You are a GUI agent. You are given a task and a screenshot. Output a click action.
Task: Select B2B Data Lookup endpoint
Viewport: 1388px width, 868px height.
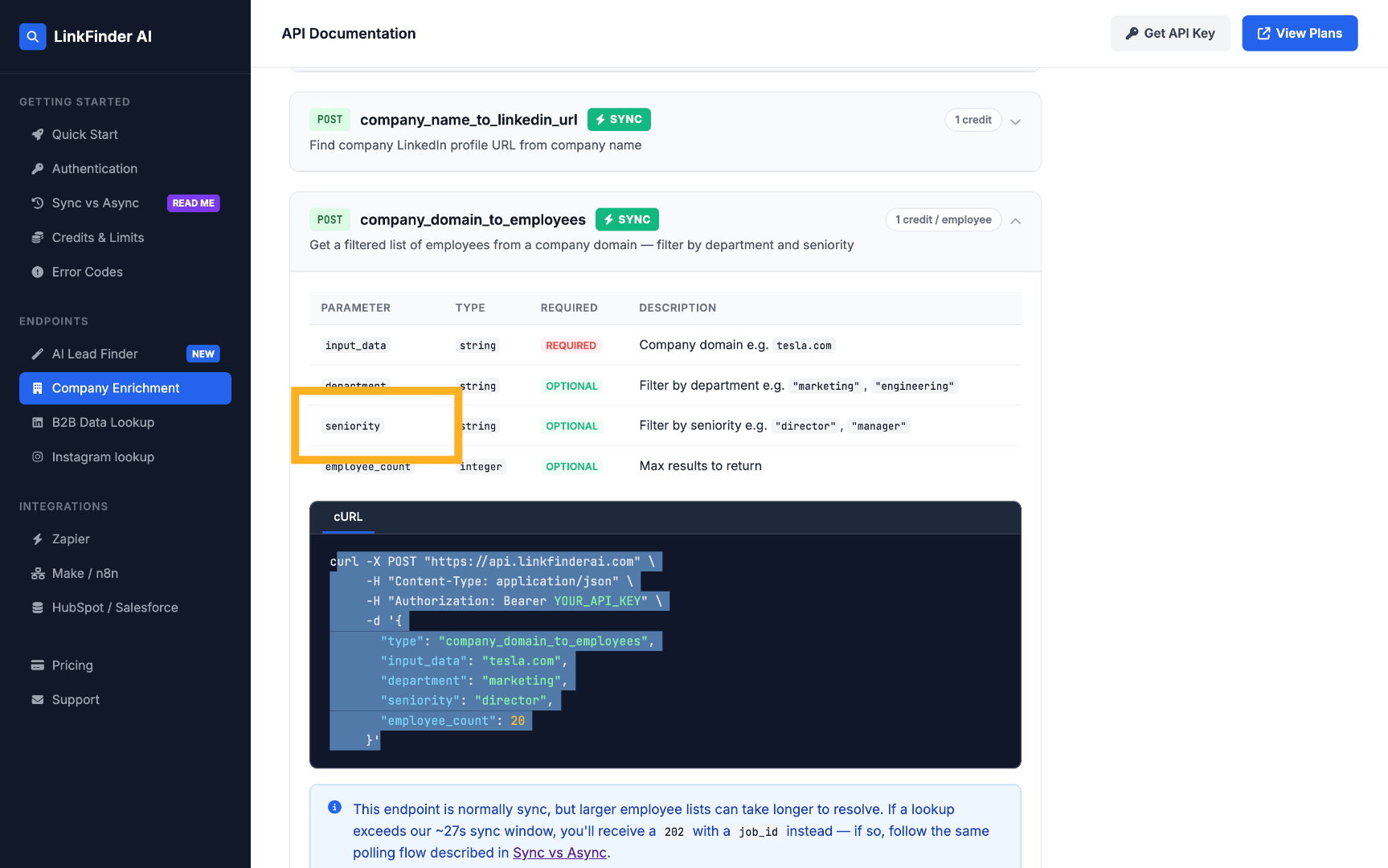pyautogui.click(x=125, y=423)
